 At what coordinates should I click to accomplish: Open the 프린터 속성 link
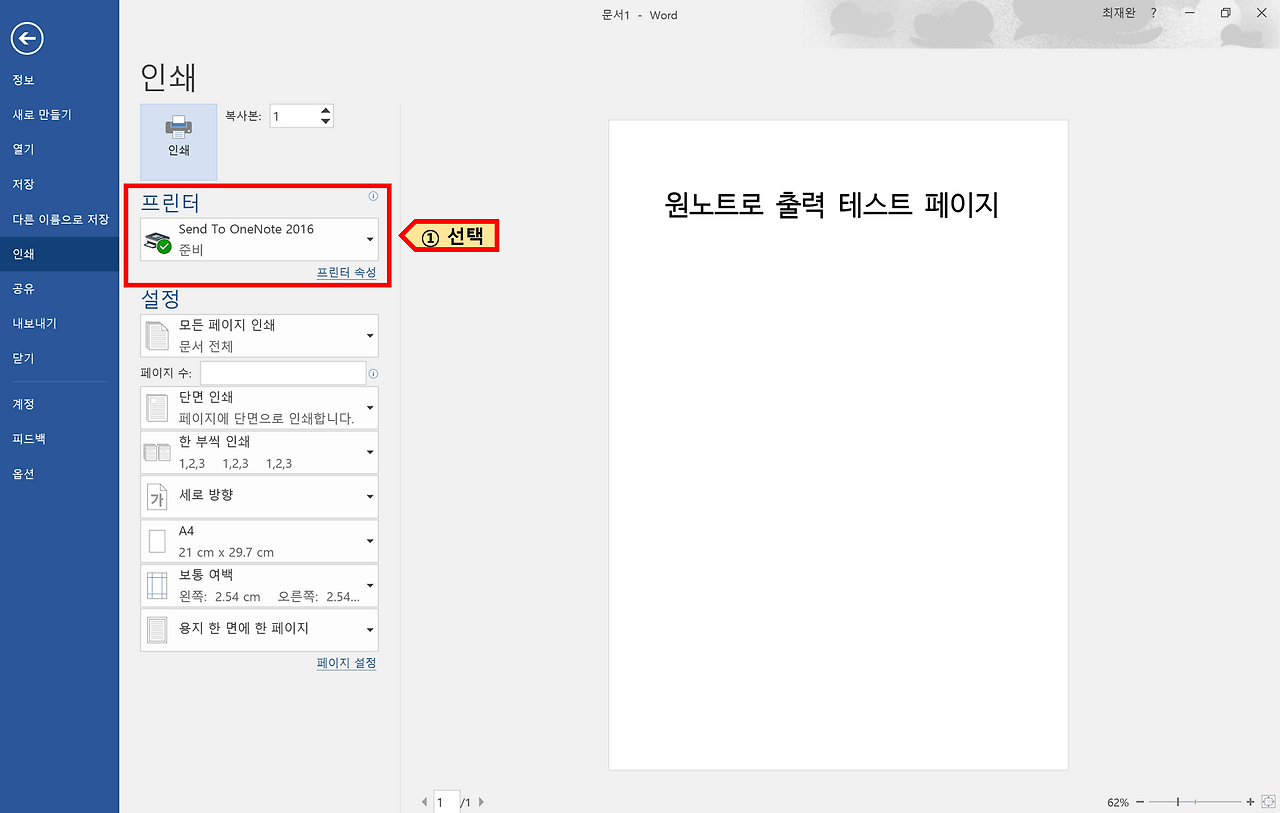coord(346,271)
